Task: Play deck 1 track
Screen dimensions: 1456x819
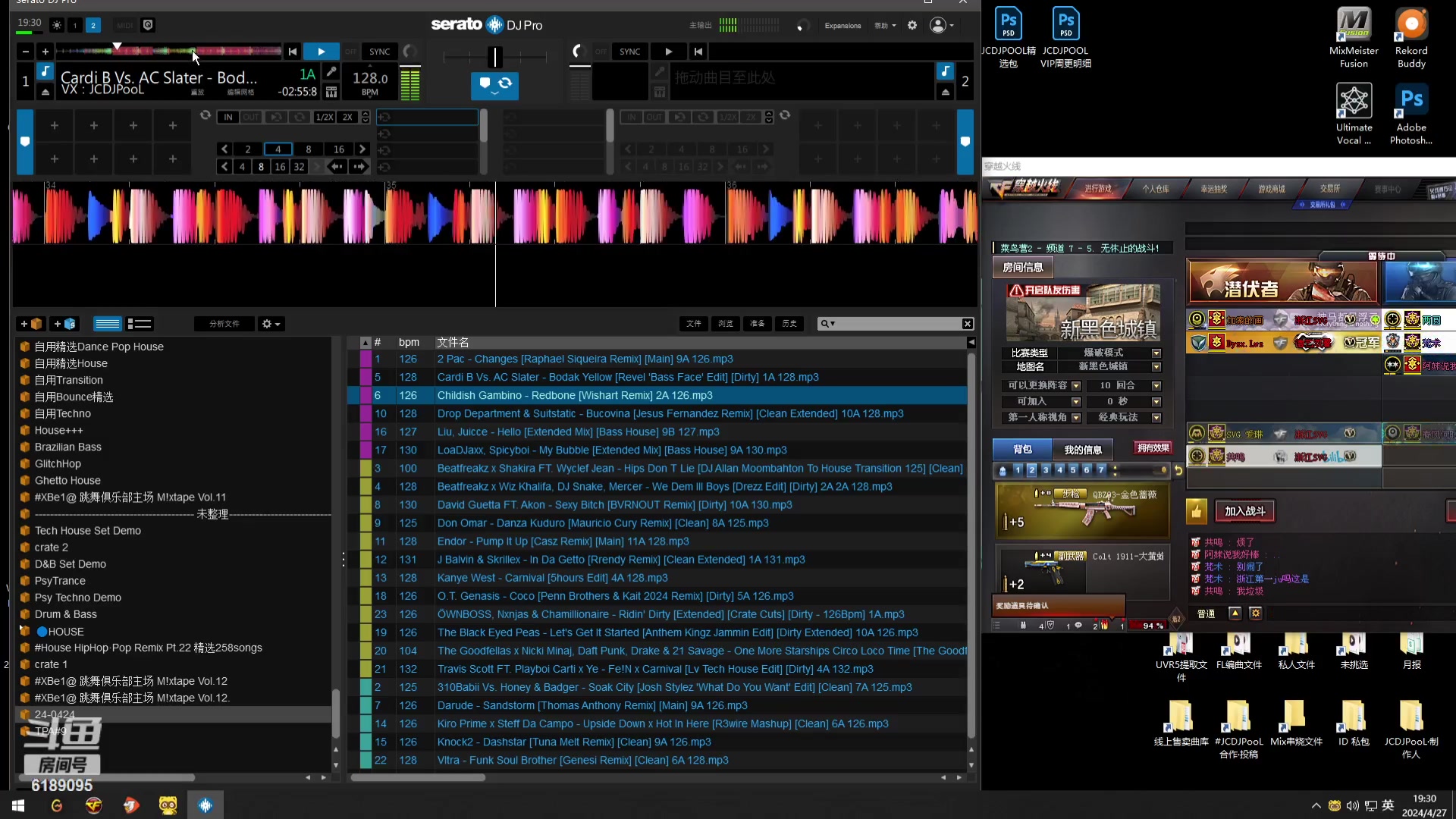Action: point(321,52)
